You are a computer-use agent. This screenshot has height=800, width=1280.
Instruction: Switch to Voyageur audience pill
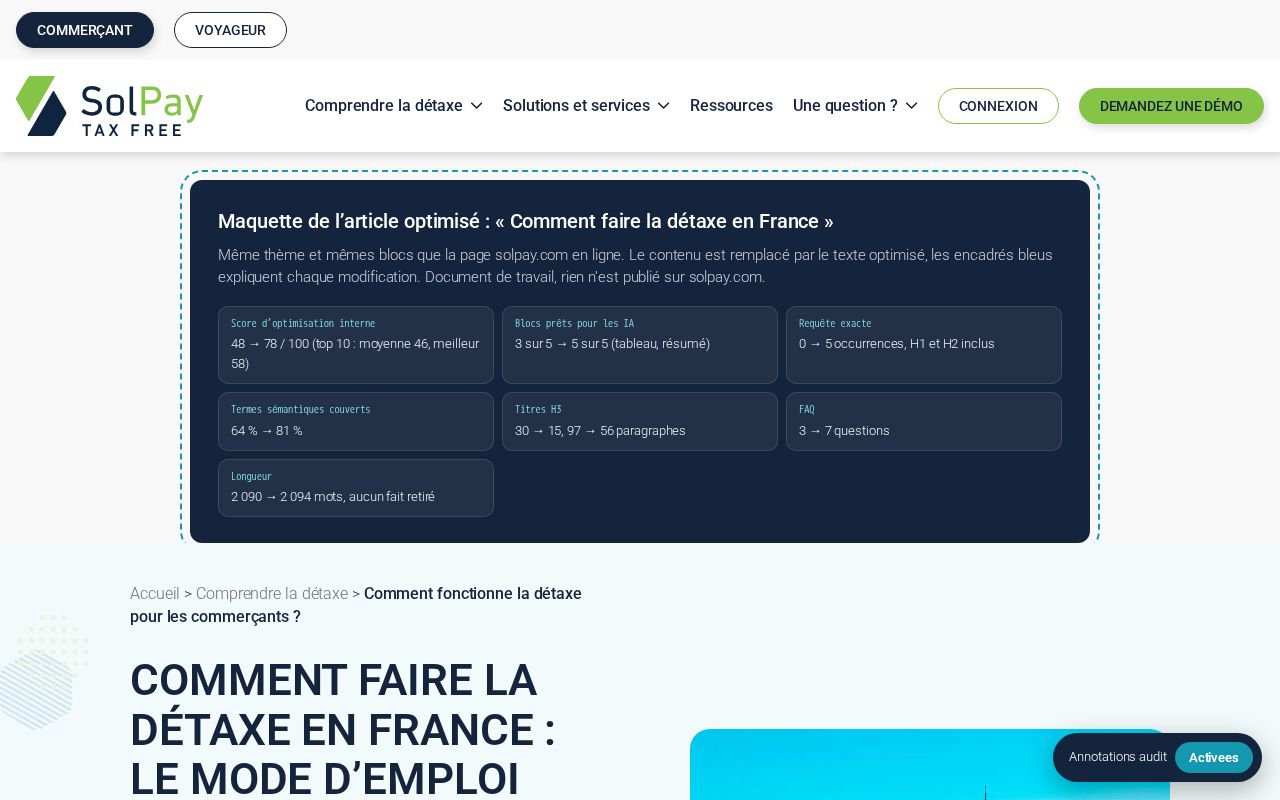(230, 30)
